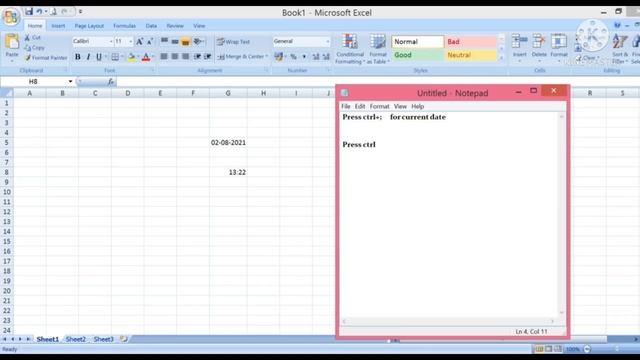Insert a new worksheet tab
Screen dimensions: 640x360
(124, 339)
